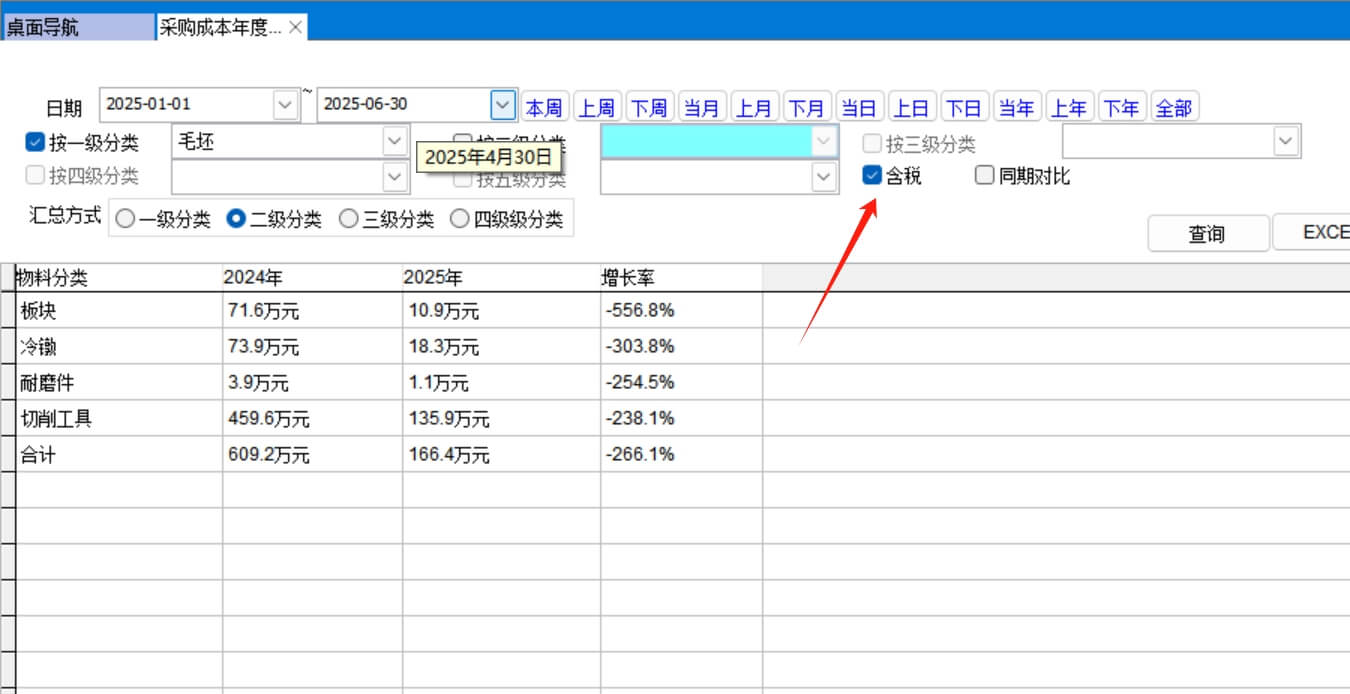Toggle the 含税 checkbox
The height and width of the screenshot is (694, 1350).
tap(872, 176)
